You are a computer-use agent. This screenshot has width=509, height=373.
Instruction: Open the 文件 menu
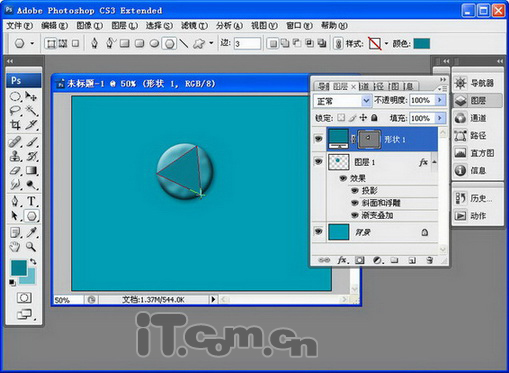[20, 25]
